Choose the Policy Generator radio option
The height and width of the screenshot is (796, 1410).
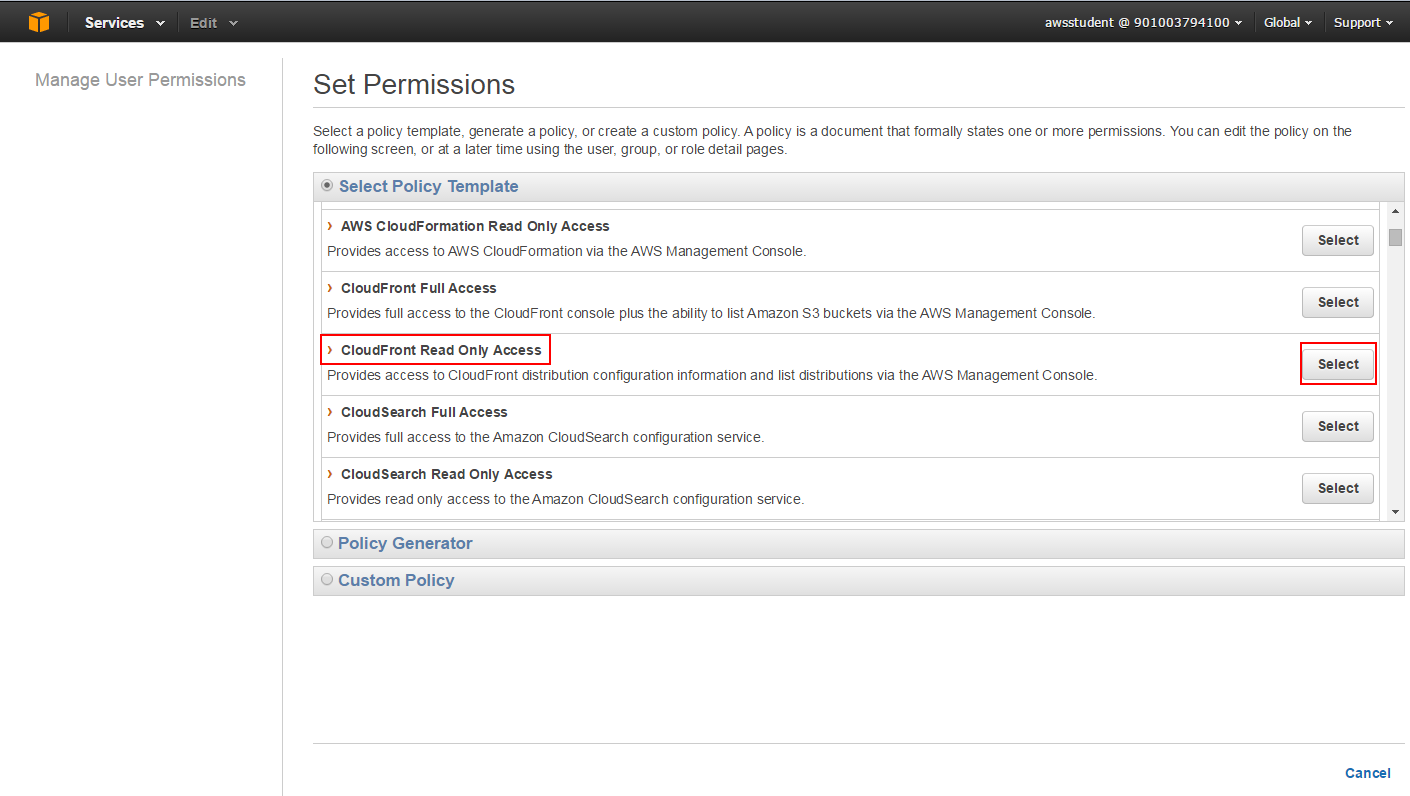tap(327, 543)
